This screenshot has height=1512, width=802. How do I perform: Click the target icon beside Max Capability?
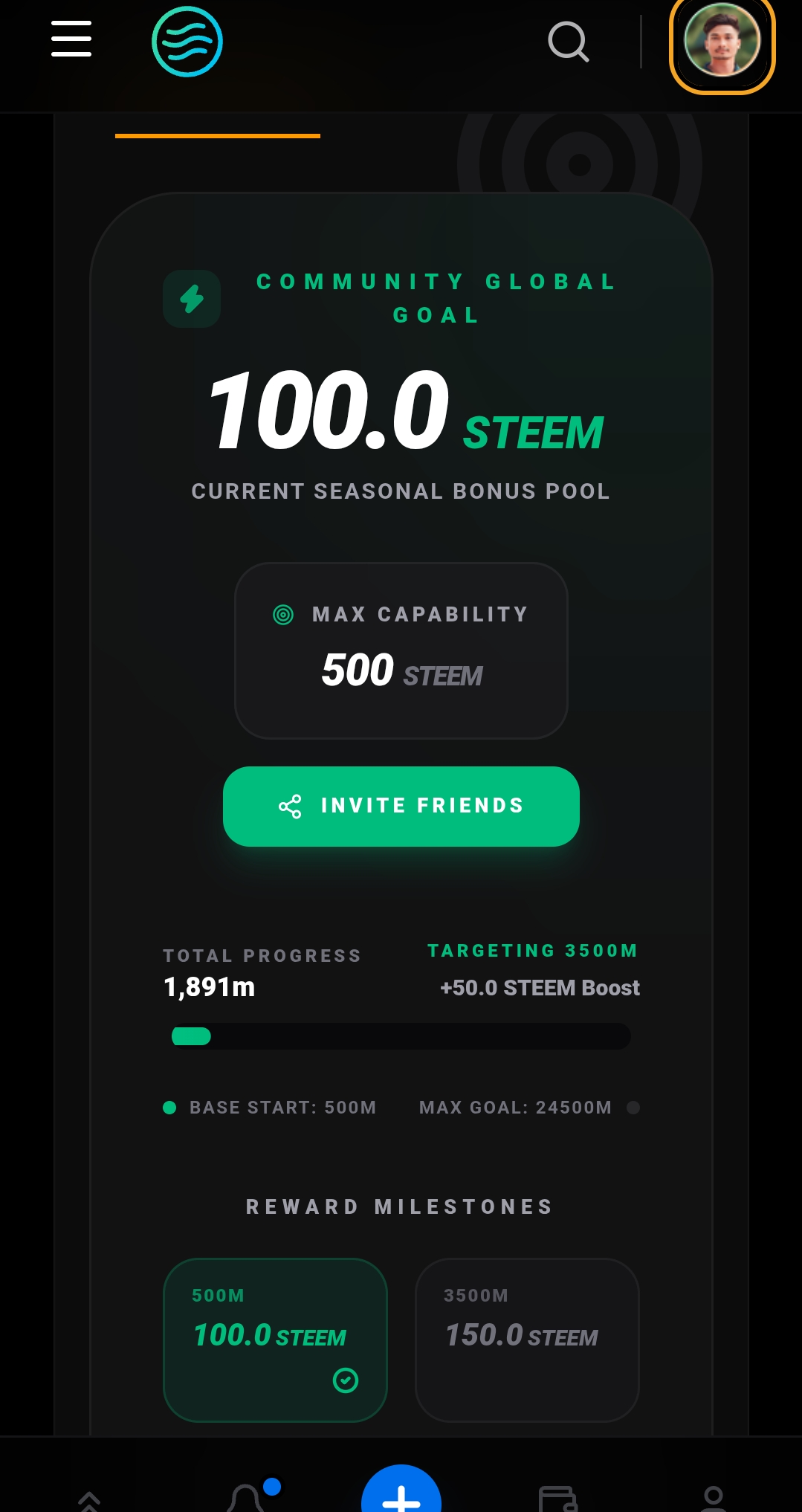point(283,615)
